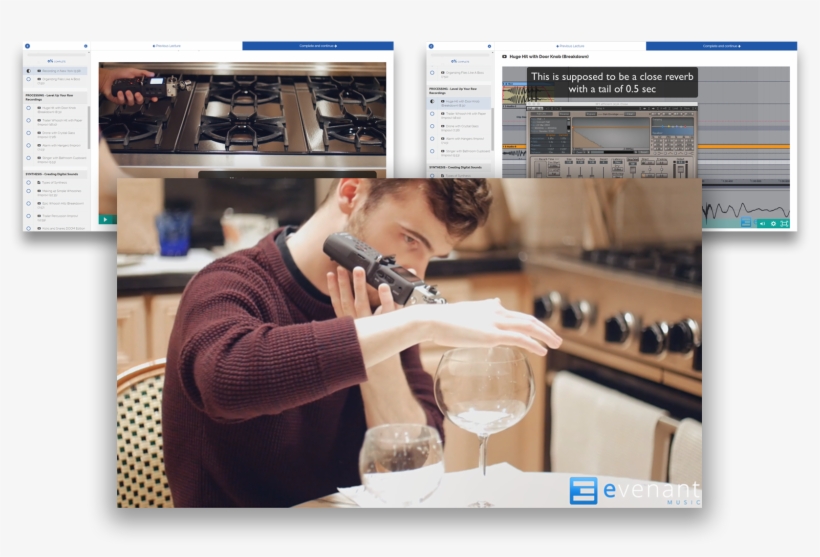Click sidebar scrollbar in left window

(x=88, y=127)
